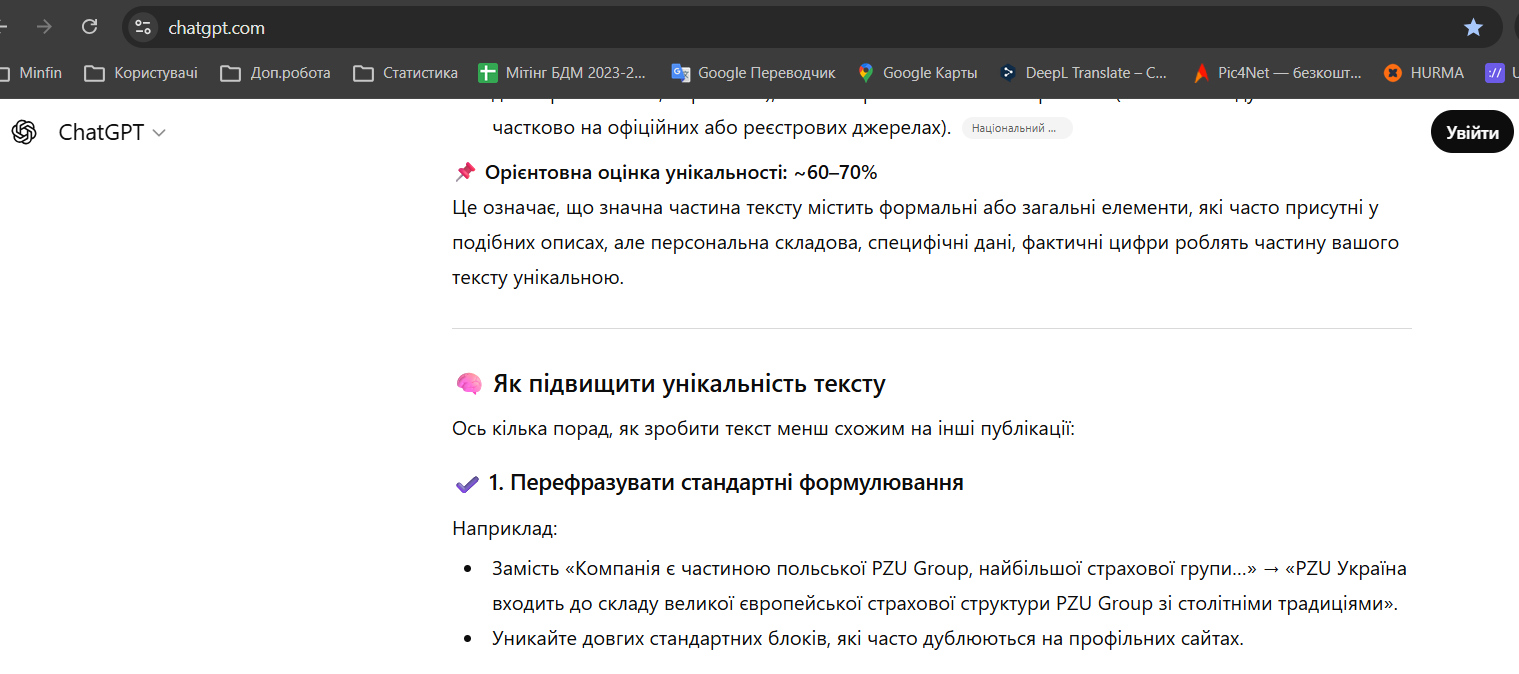Click the bullet starting Уникайте довгих стандартних блоків
The height and width of the screenshot is (674, 1519).
[x=868, y=638]
